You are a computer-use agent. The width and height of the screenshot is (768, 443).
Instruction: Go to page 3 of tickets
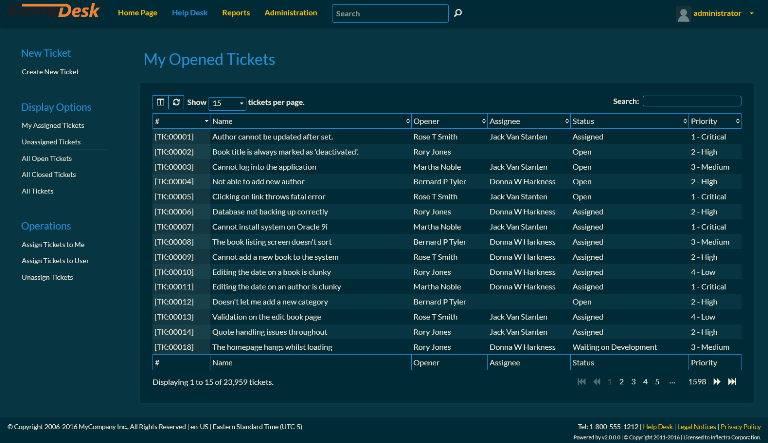633,382
